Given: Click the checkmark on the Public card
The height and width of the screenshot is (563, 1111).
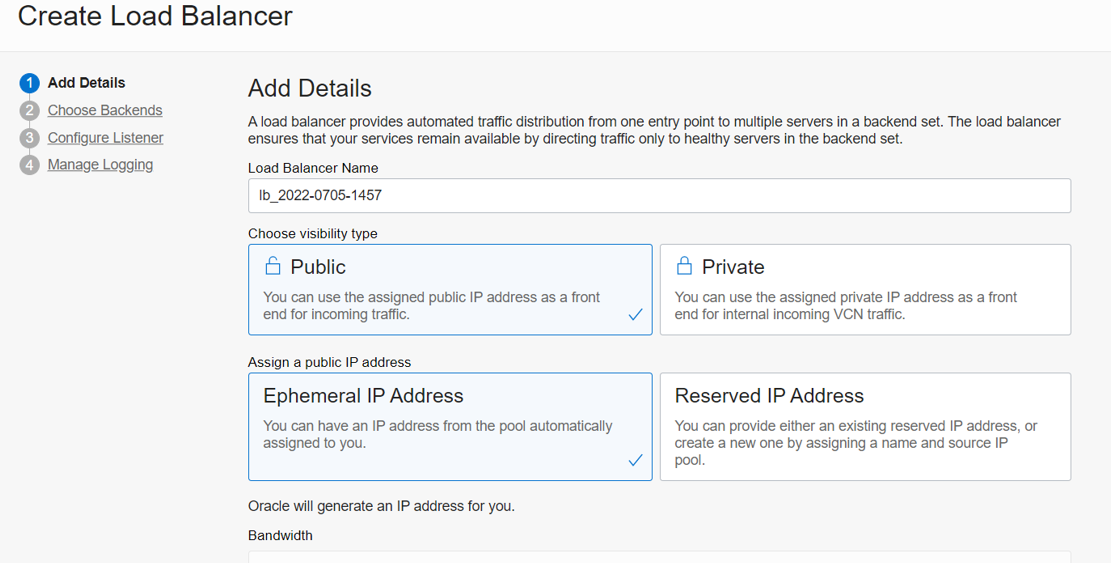Looking at the screenshot, I should point(636,314).
